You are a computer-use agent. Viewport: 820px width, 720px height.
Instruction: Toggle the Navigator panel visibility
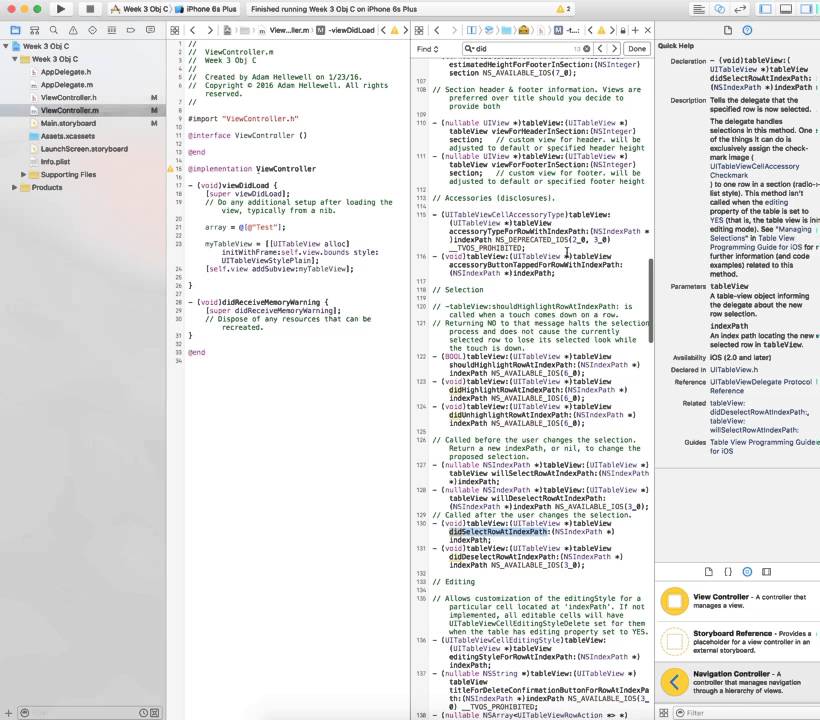766,9
